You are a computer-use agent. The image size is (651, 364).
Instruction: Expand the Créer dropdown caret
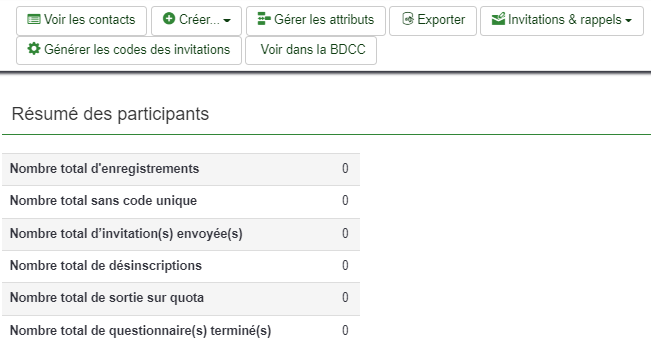click(x=227, y=20)
